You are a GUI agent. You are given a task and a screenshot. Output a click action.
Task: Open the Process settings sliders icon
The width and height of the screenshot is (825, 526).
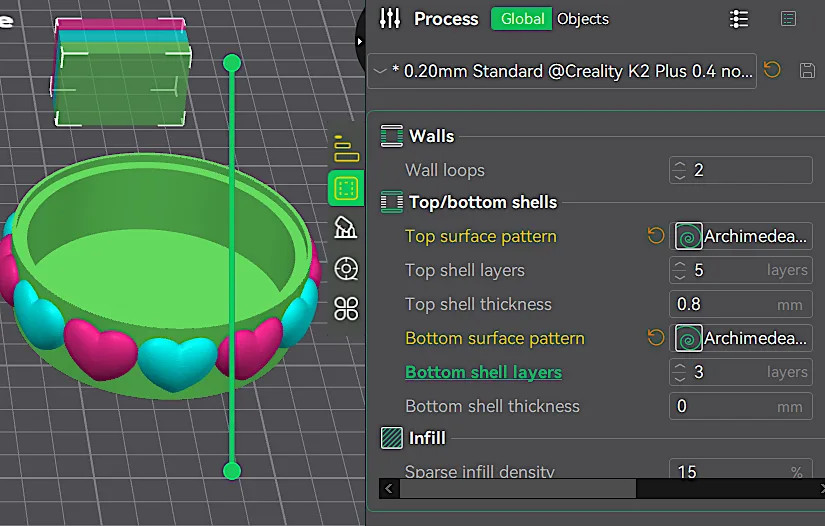(390, 18)
